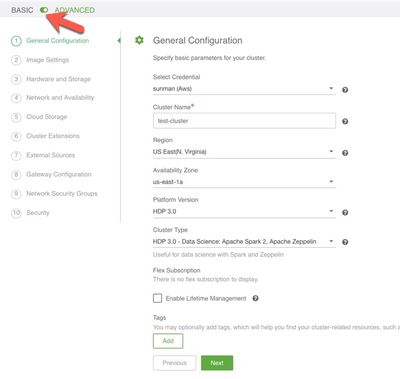The image size is (400, 379).
Task: Click the green gear General Configuration icon
Action: 139,40
